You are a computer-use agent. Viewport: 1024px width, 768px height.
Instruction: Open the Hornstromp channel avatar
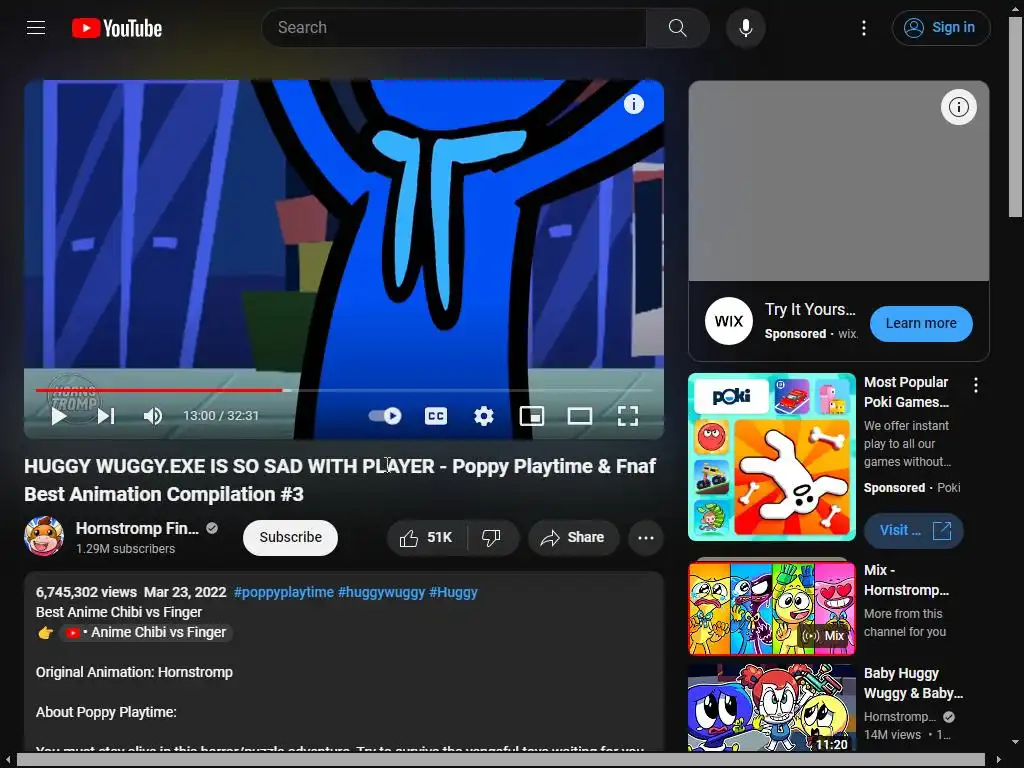click(x=44, y=536)
